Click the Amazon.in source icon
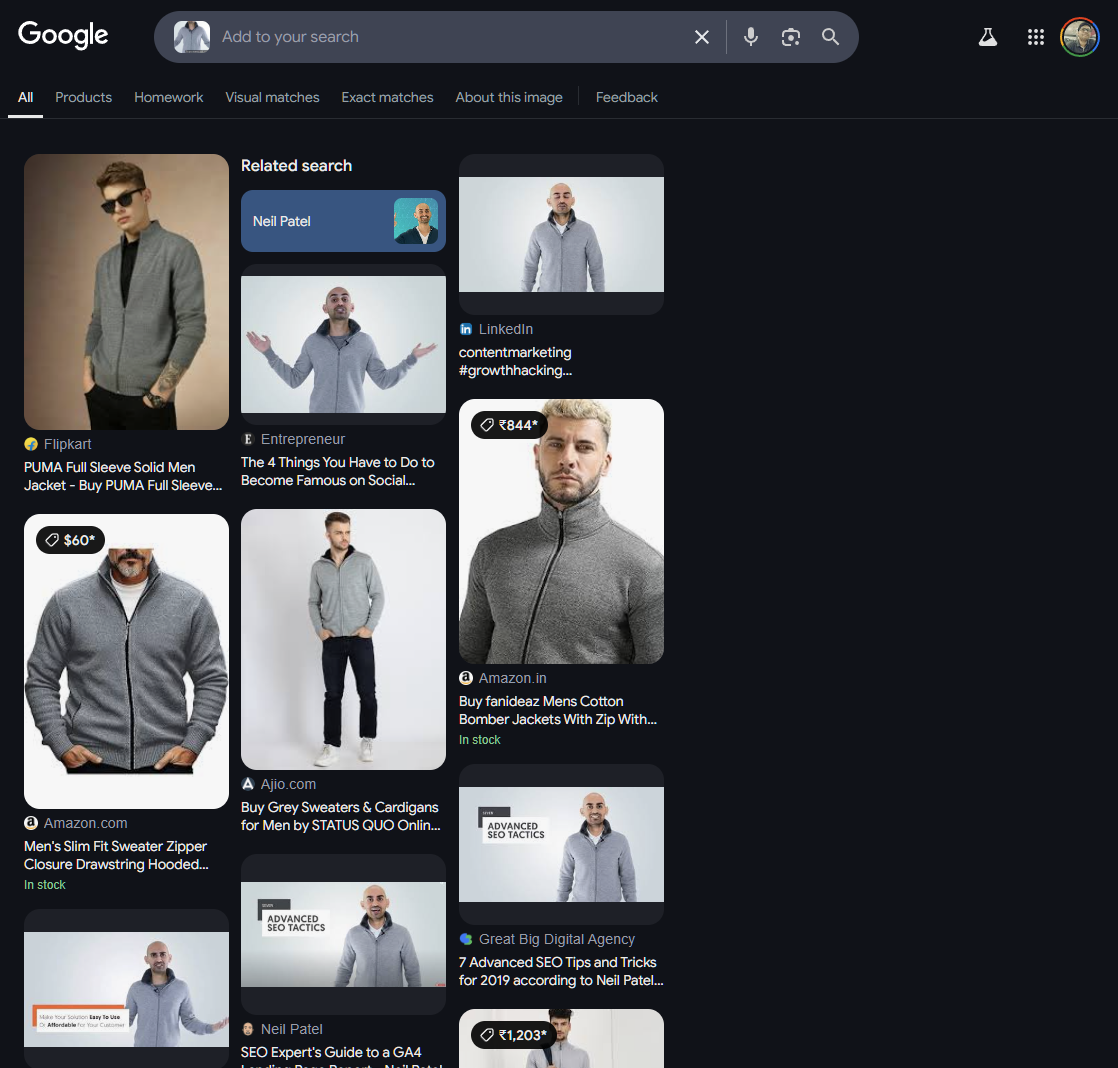Image resolution: width=1118 pixels, height=1068 pixels. [466, 678]
